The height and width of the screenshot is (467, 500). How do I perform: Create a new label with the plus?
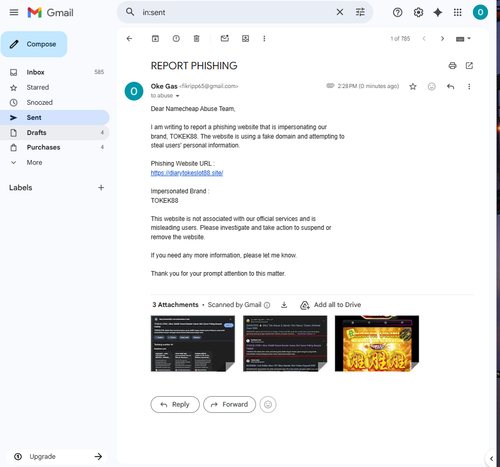click(101, 188)
